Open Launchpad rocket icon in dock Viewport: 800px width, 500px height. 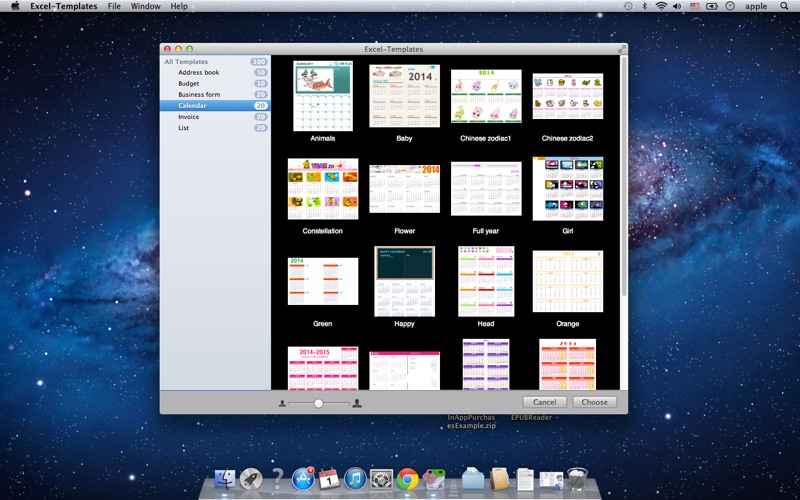pyautogui.click(x=251, y=479)
